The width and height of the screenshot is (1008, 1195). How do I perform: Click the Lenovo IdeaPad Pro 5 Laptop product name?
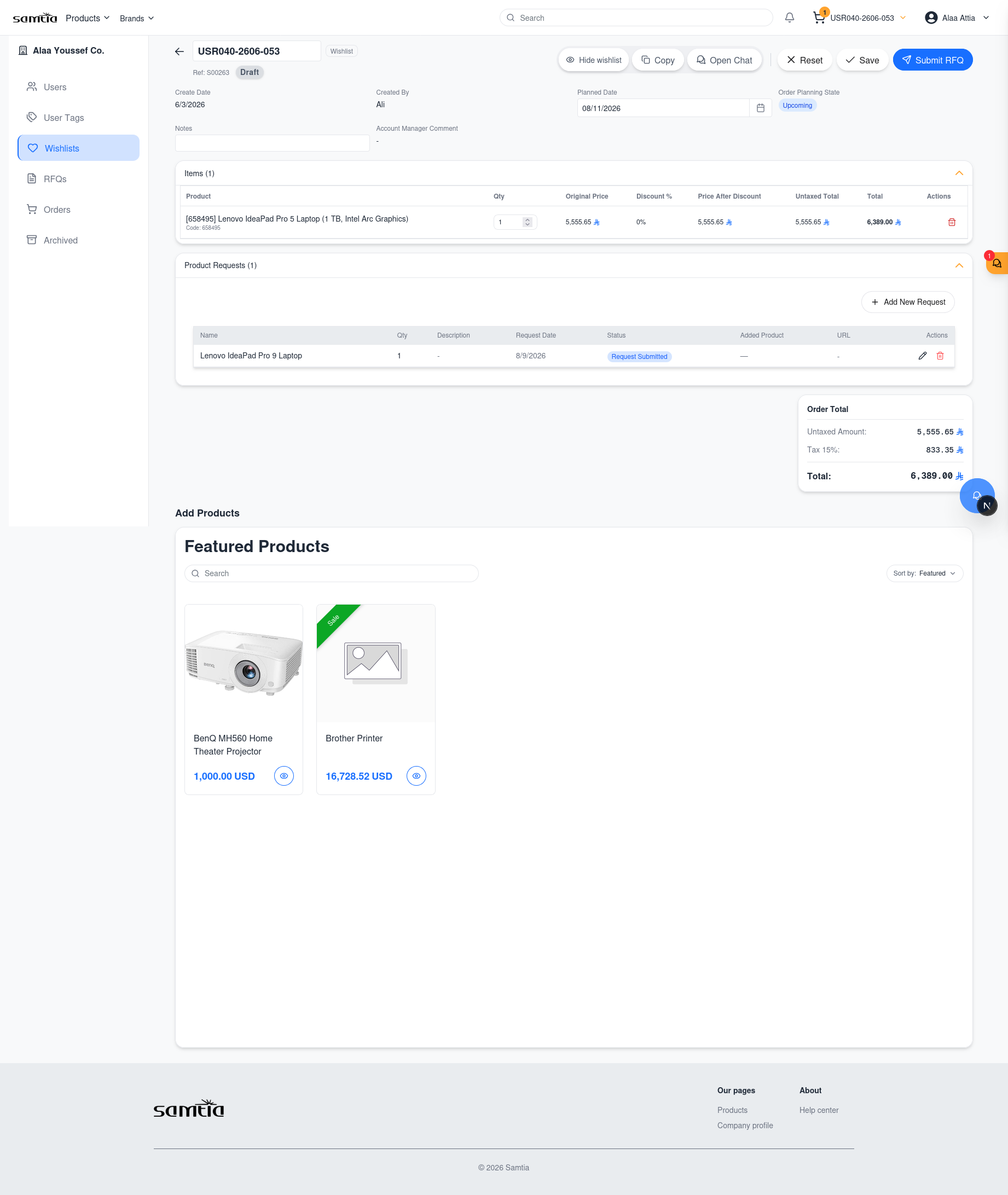297,219
